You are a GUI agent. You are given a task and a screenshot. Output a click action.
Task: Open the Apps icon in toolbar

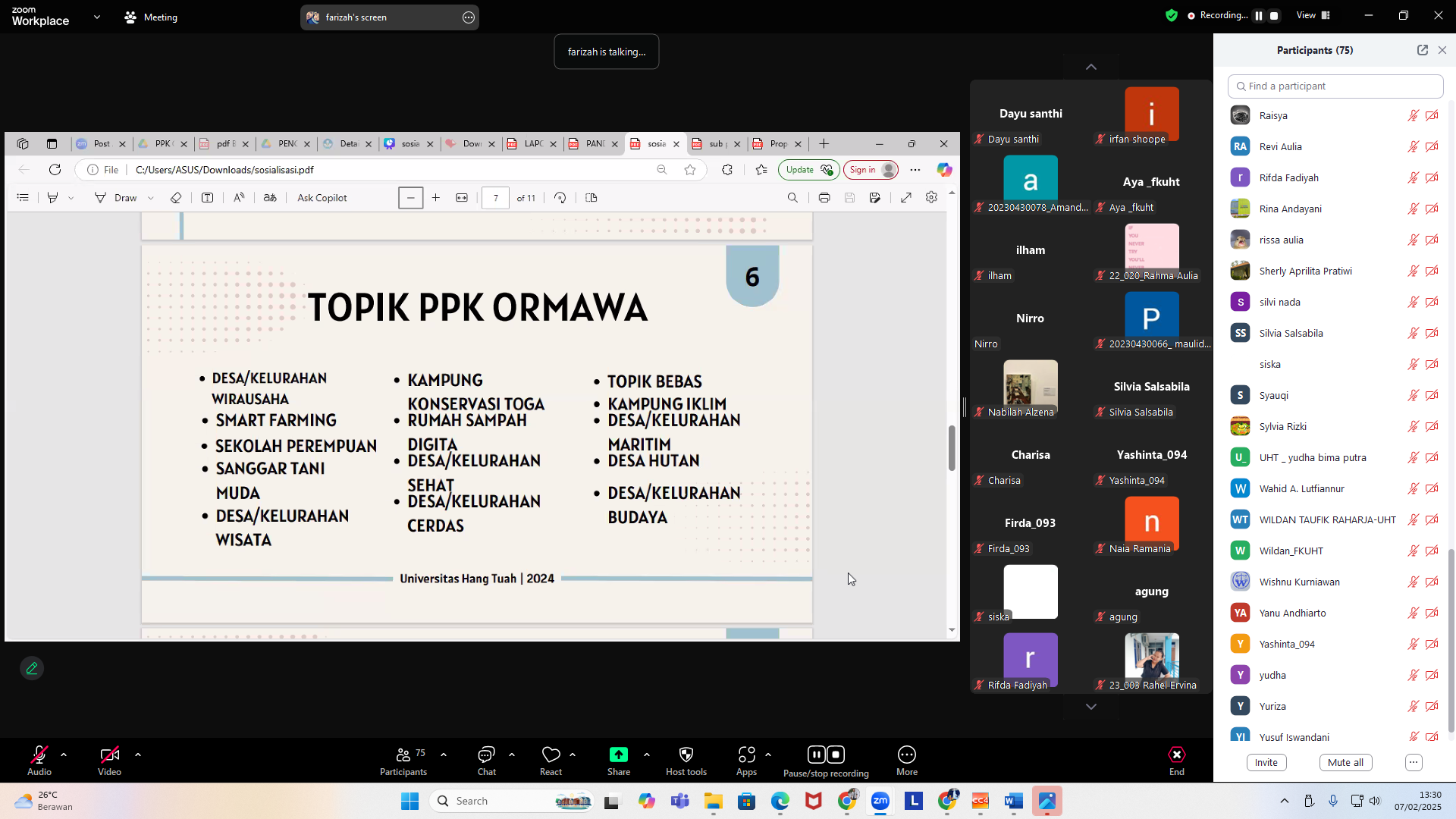tap(746, 755)
